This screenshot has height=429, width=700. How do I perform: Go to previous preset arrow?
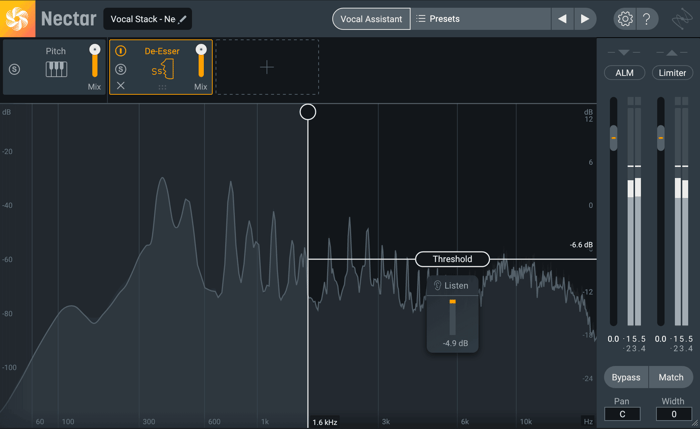562,19
